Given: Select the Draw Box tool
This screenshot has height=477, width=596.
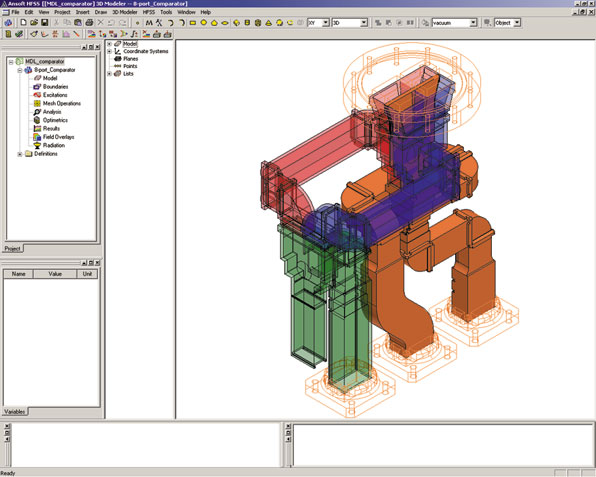Looking at the screenshot, I should tap(236, 23).
